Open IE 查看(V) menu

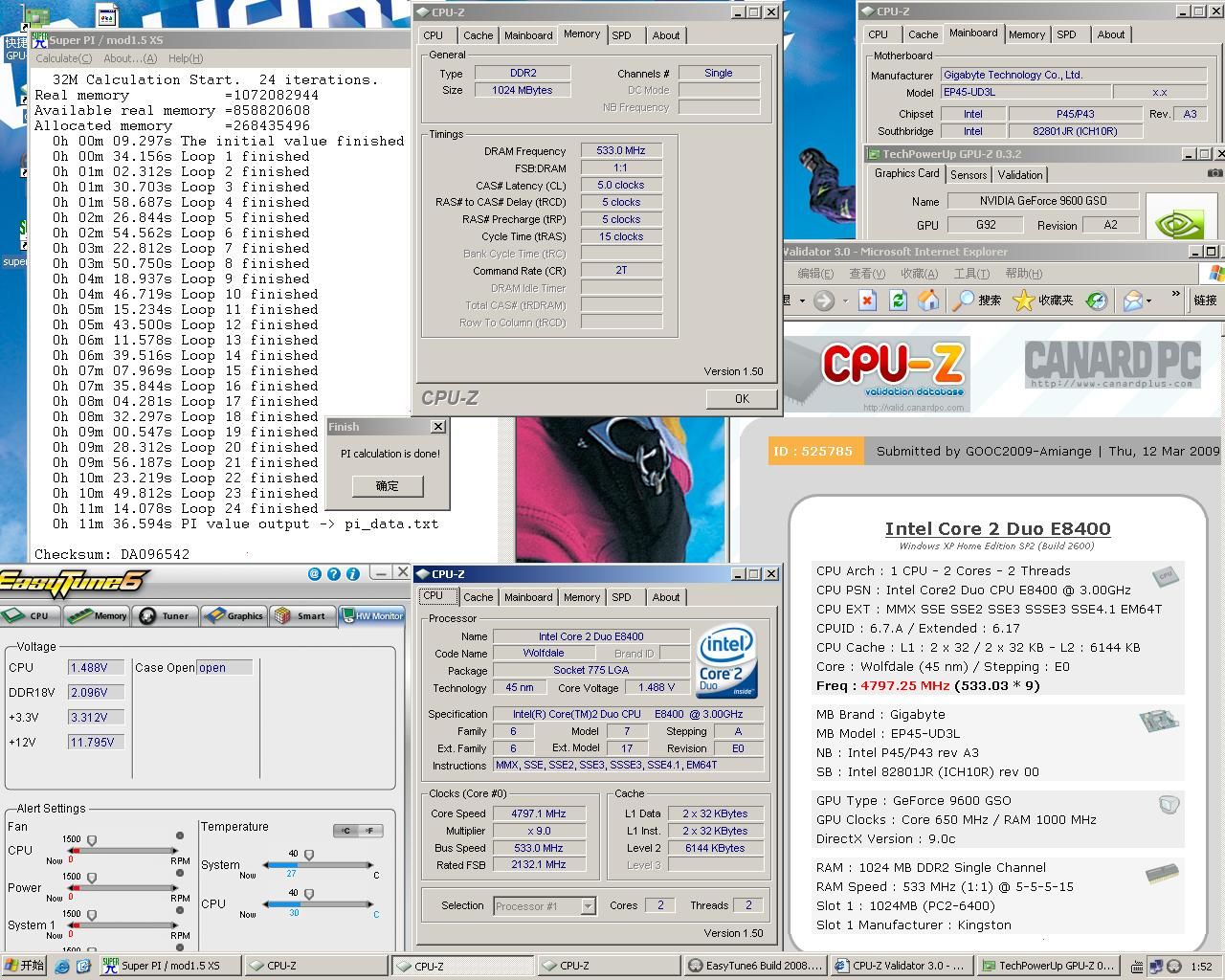tap(866, 274)
